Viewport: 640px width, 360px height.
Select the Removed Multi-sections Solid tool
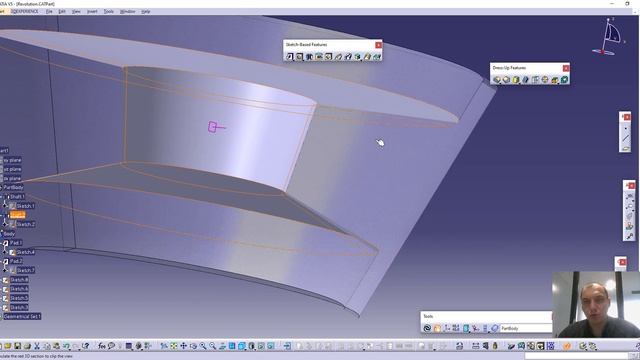pyautogui.click(x=377, y=57)
